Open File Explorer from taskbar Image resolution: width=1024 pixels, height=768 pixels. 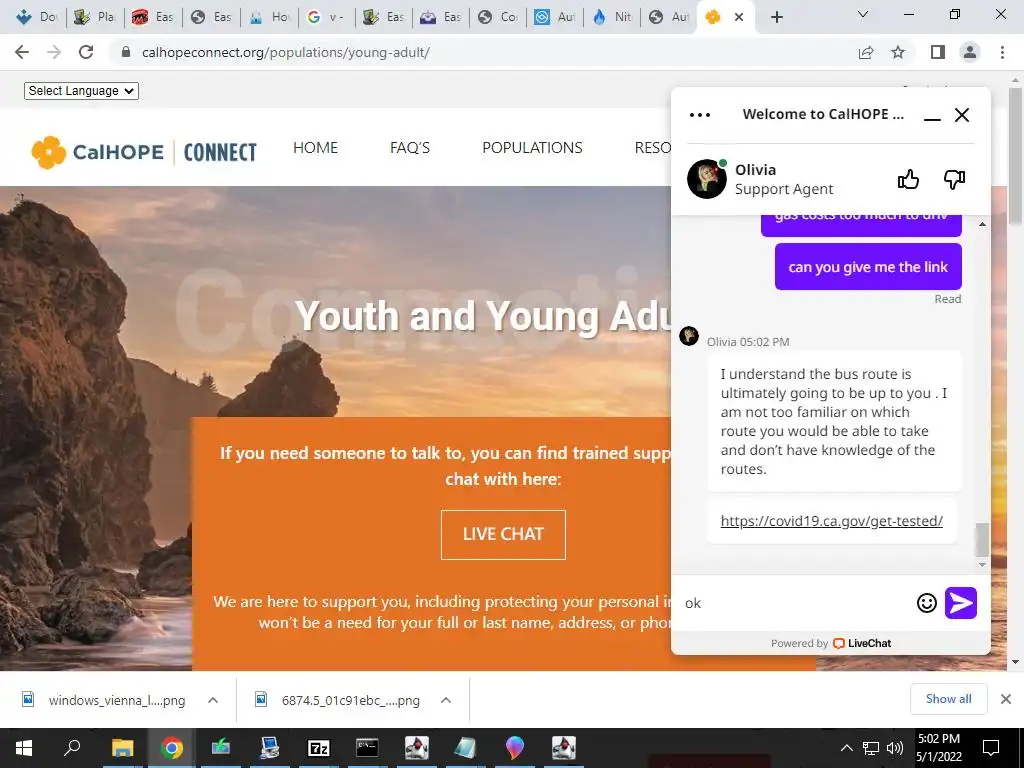click(122, 748)
